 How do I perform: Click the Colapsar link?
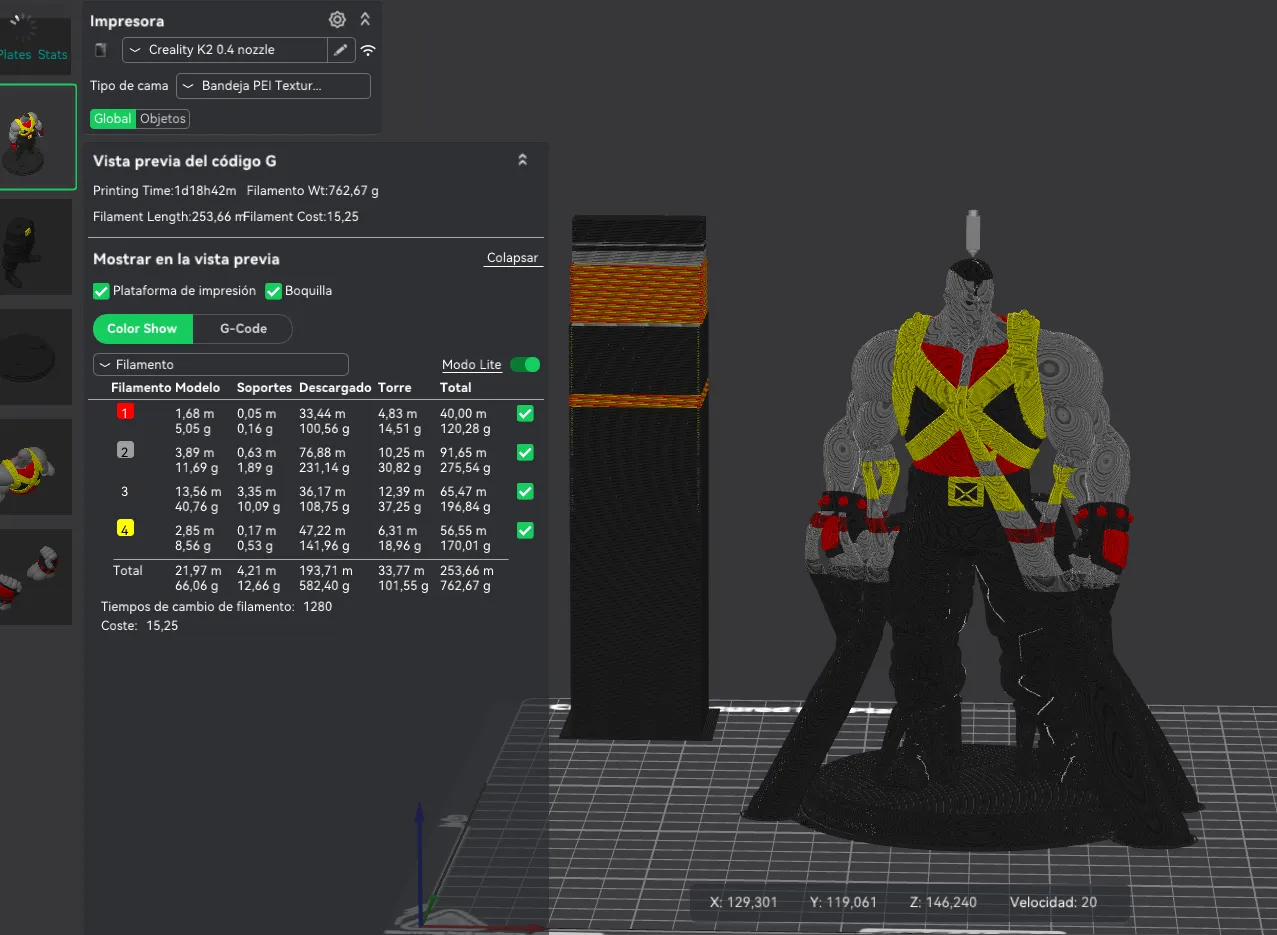click(x=513, y=258)
